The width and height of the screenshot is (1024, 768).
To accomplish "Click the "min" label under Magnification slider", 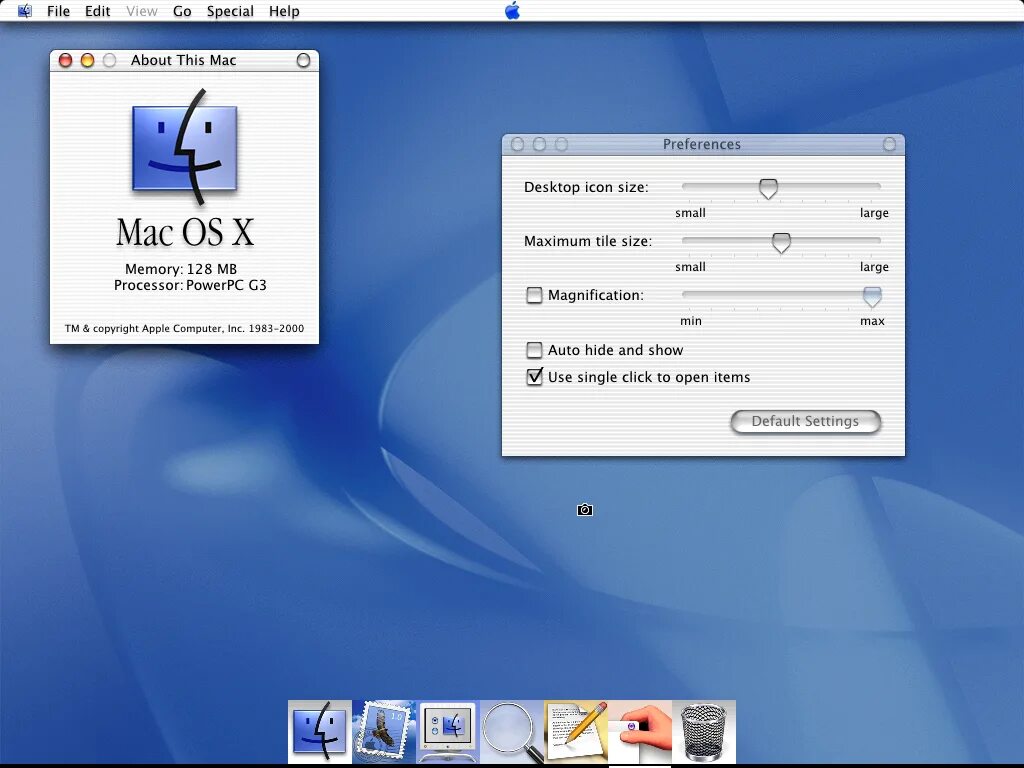I will point(691,321).
